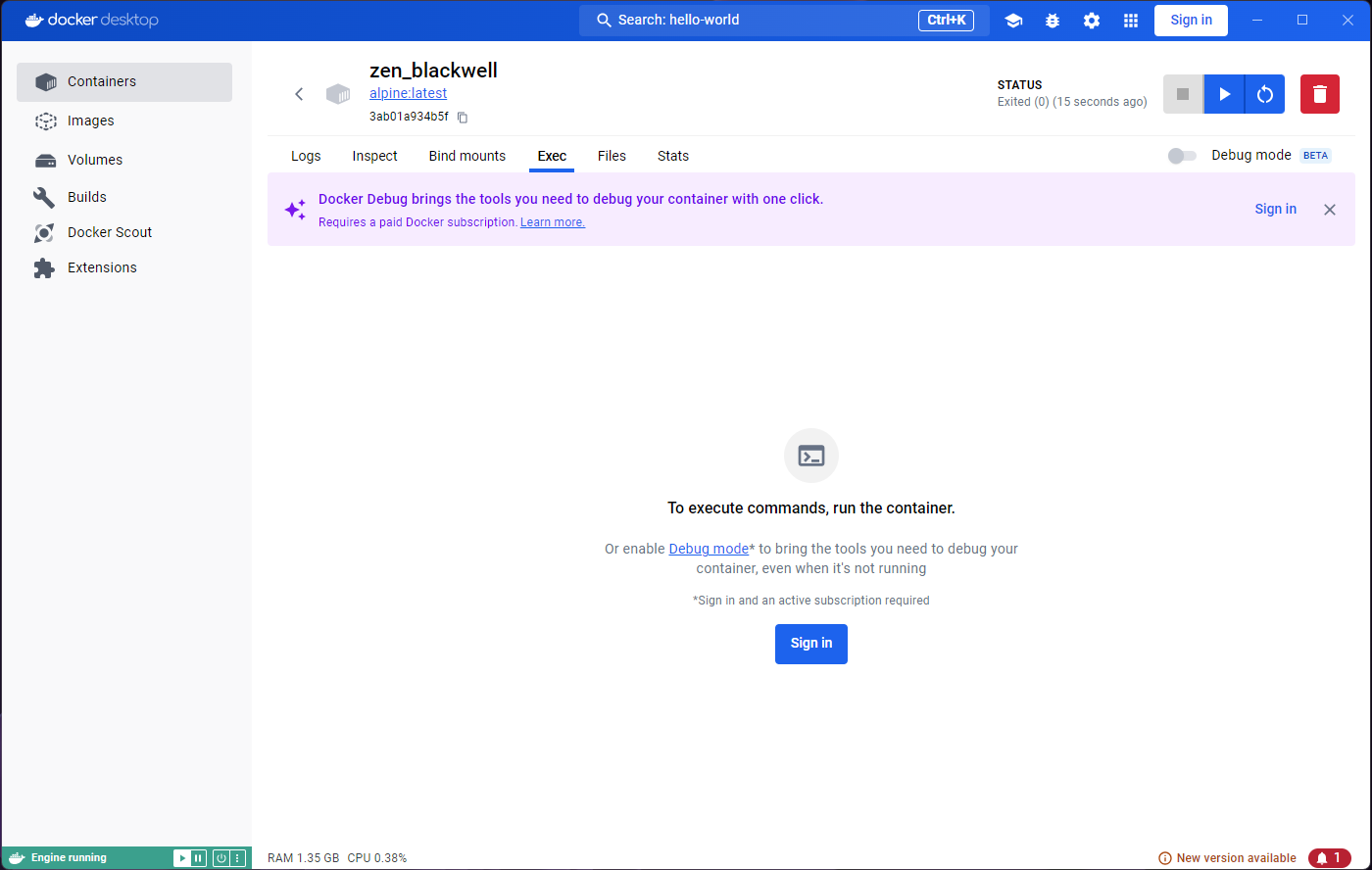Open the Builds section
Image resolution: width=1372 pixels, height=870 pixels.
124,197
